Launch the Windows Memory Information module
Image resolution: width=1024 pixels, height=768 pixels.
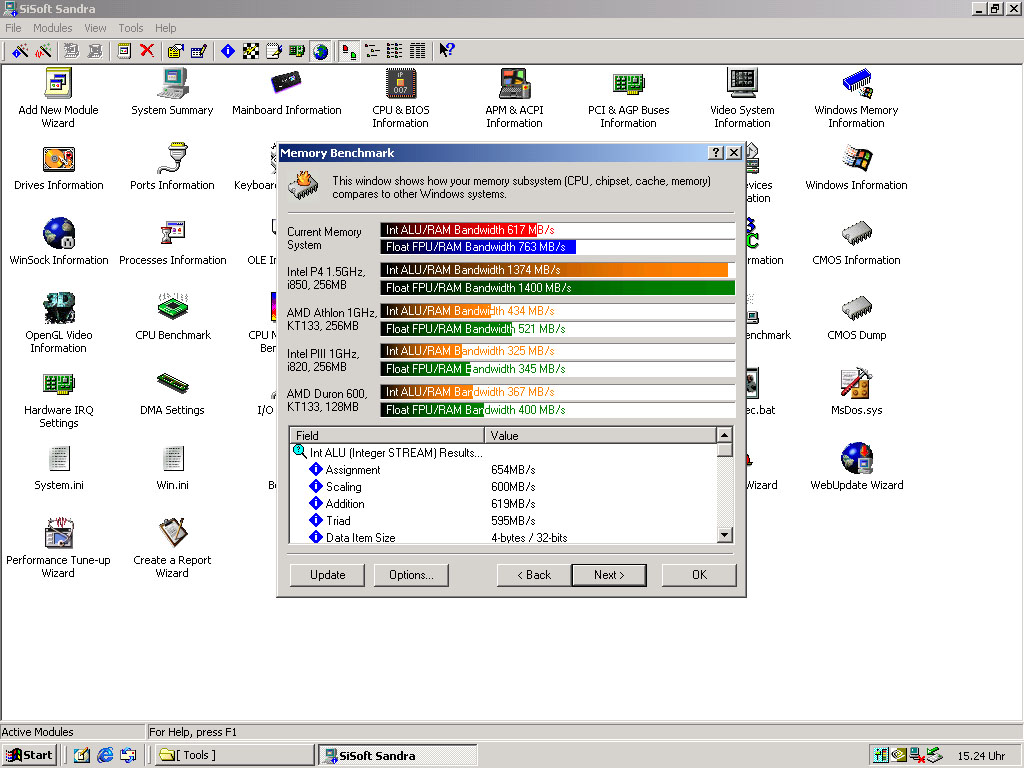click(x=856, y=84)
